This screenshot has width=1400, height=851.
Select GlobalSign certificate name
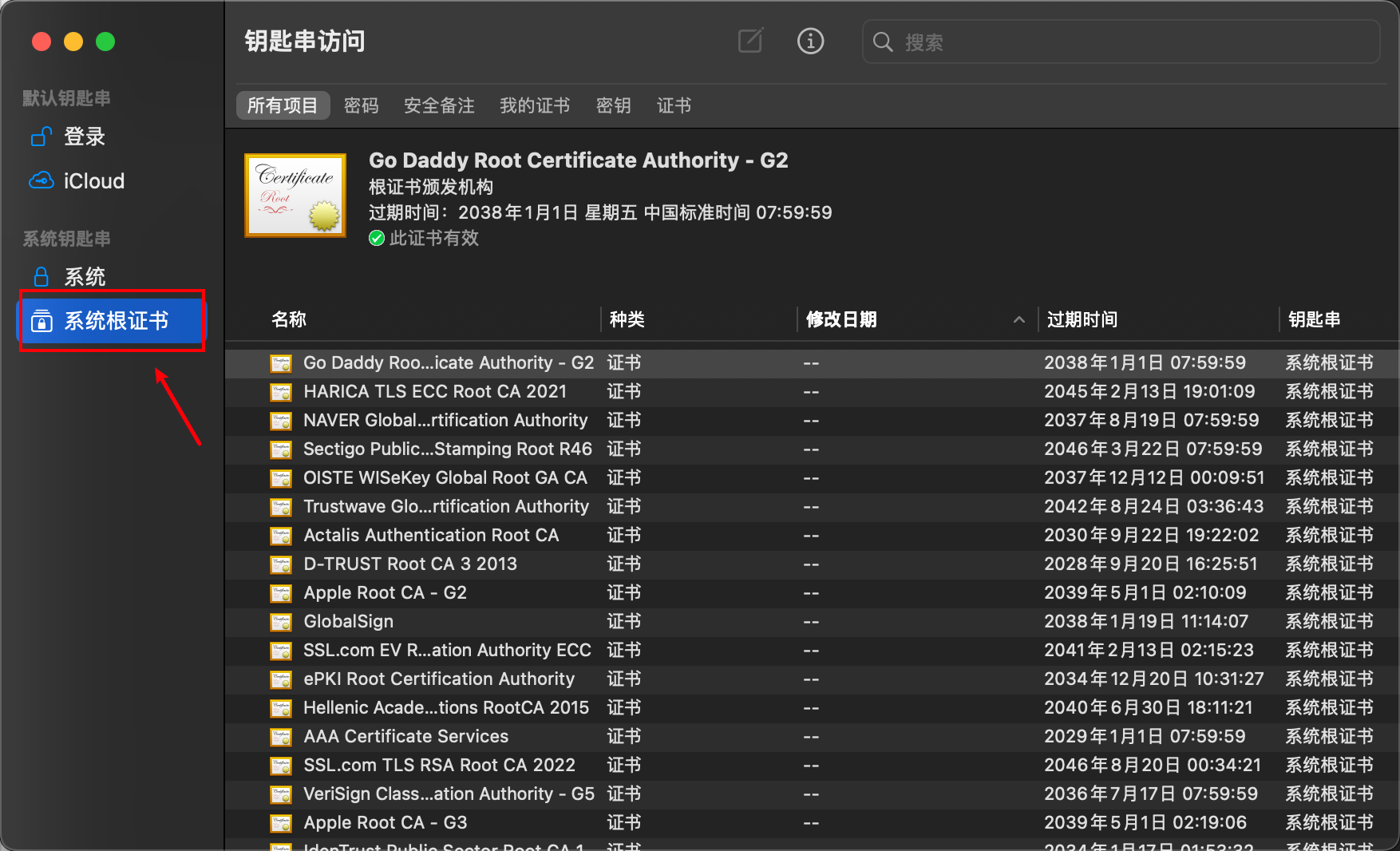click(349, 621)
